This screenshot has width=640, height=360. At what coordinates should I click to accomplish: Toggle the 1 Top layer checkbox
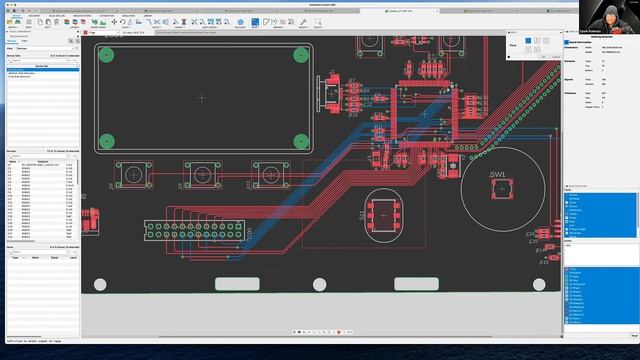click(567, 269)
